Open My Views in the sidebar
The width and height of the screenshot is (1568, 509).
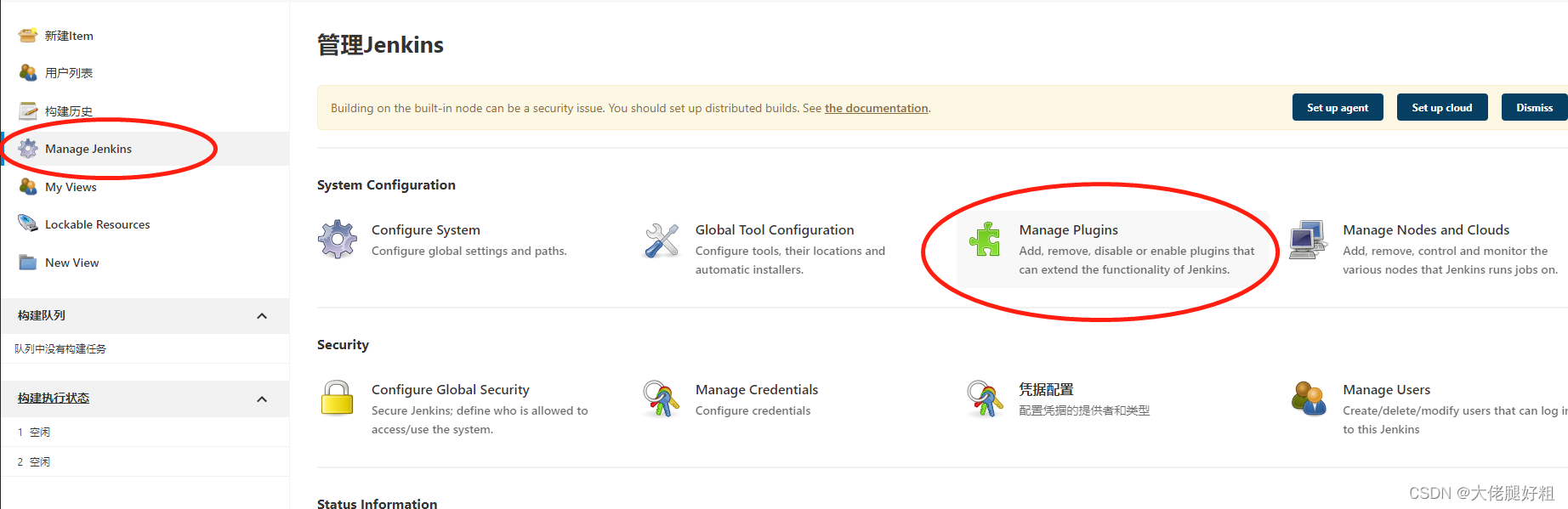click(x=71, y=187)
